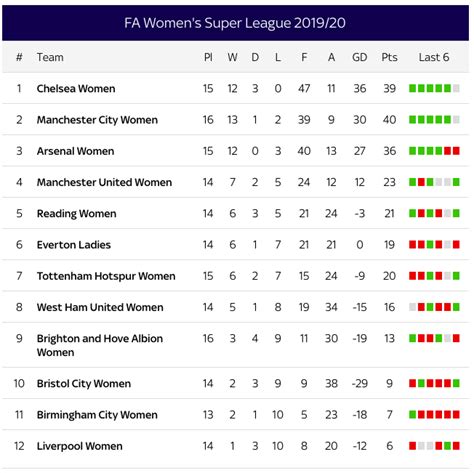This screenshot has width=474, height=473.
Task: Select the Arsenal Women row name
Action: point(75,151)
